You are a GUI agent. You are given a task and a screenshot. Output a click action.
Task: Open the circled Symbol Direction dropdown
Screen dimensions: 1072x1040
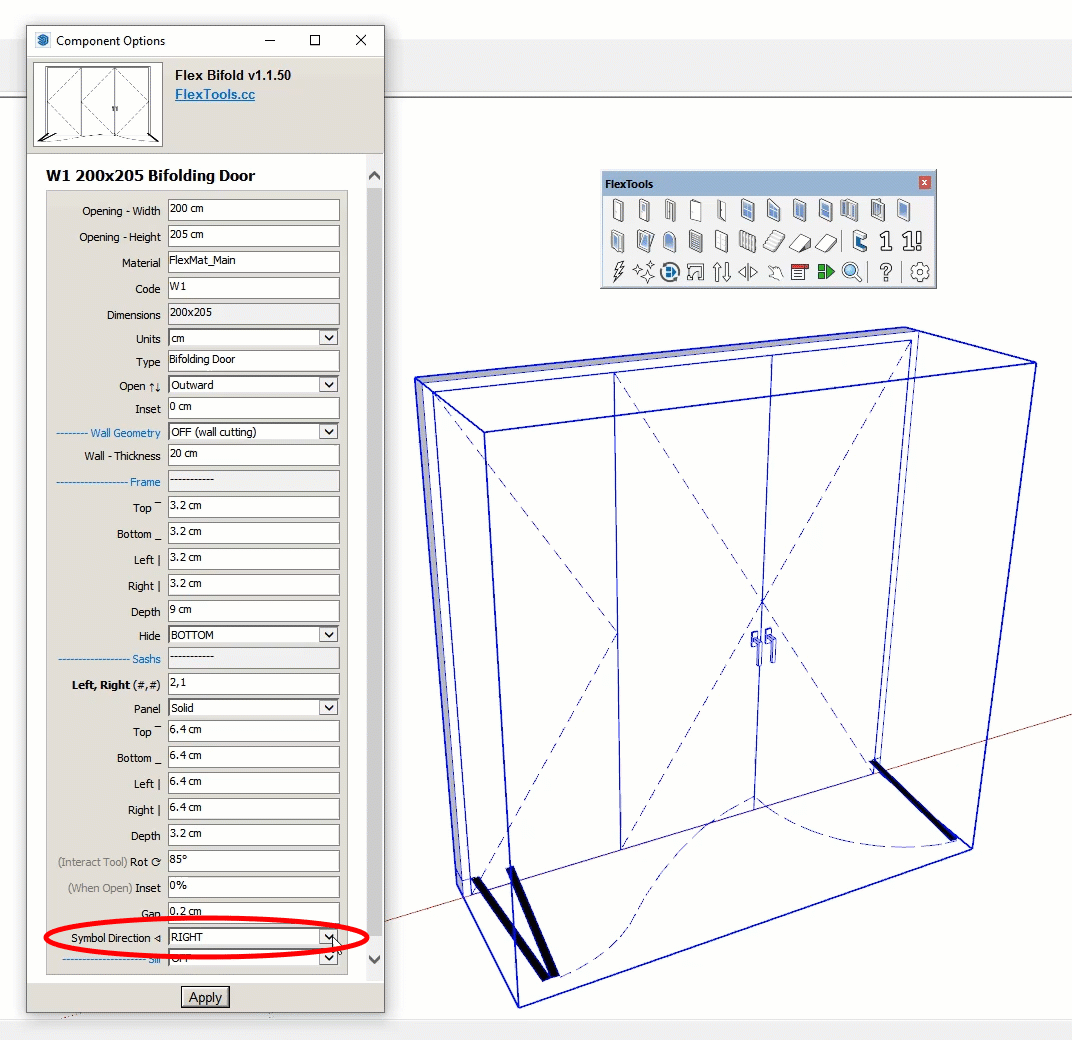point(327,937)
